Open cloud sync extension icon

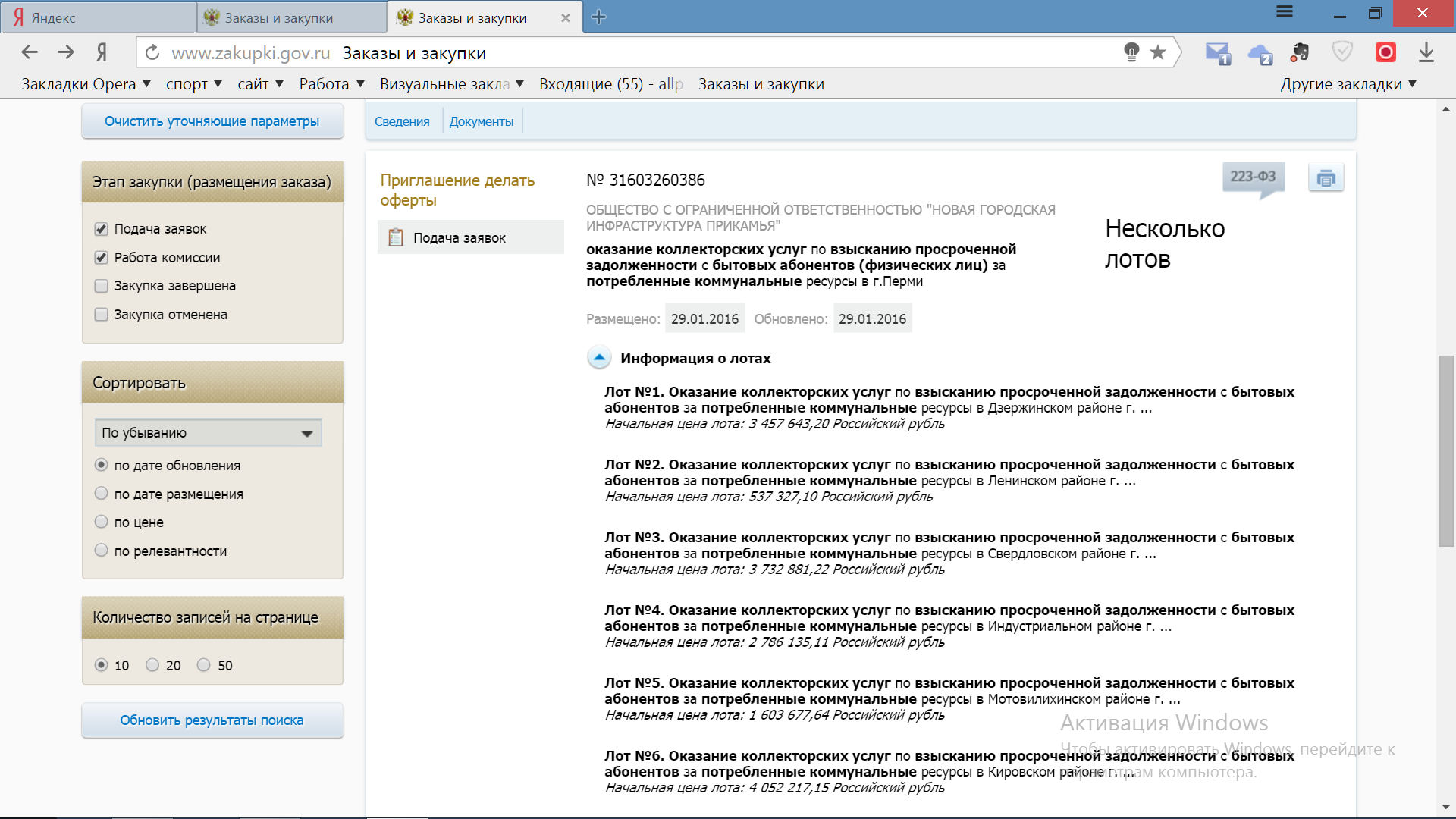click(x=1260, y=54)
